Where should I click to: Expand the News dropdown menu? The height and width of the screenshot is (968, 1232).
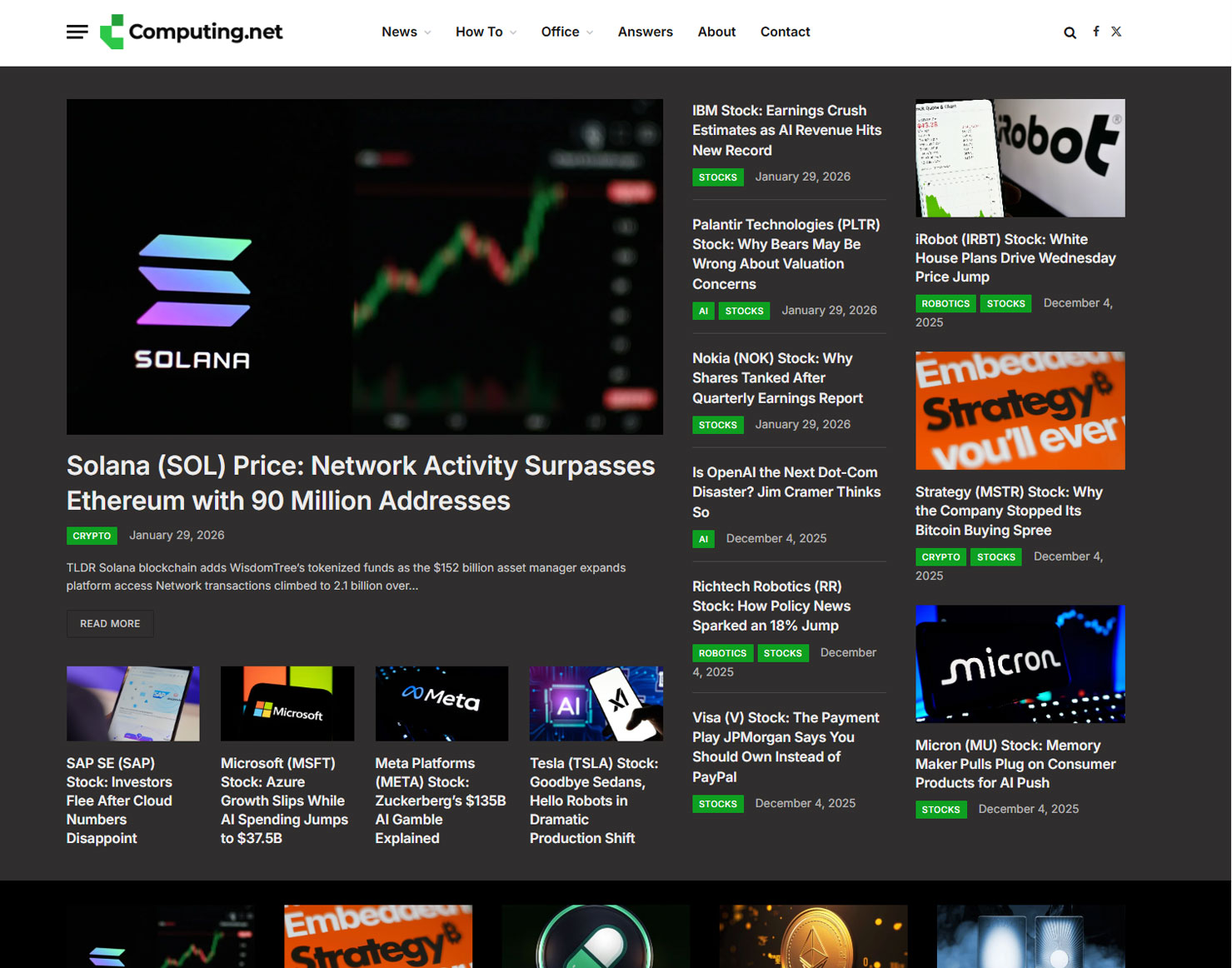[x=406, y=32]
